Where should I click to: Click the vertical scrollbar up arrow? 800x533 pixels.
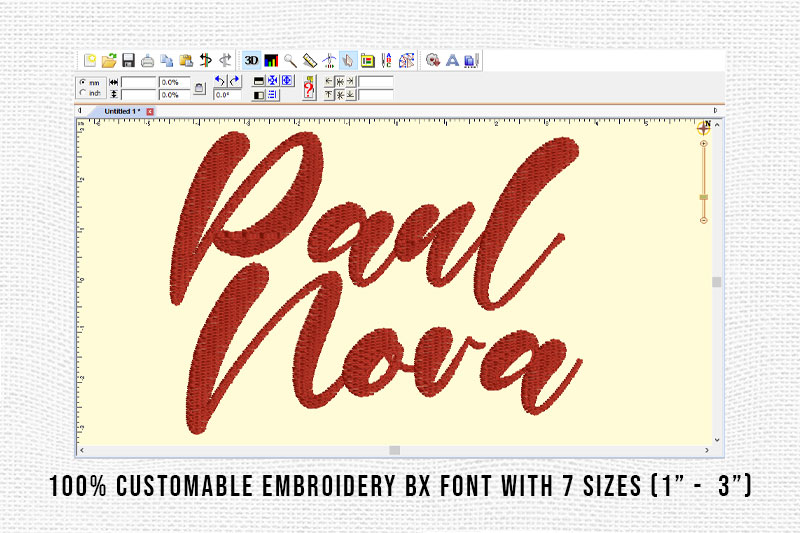click(x=717, y=125)
